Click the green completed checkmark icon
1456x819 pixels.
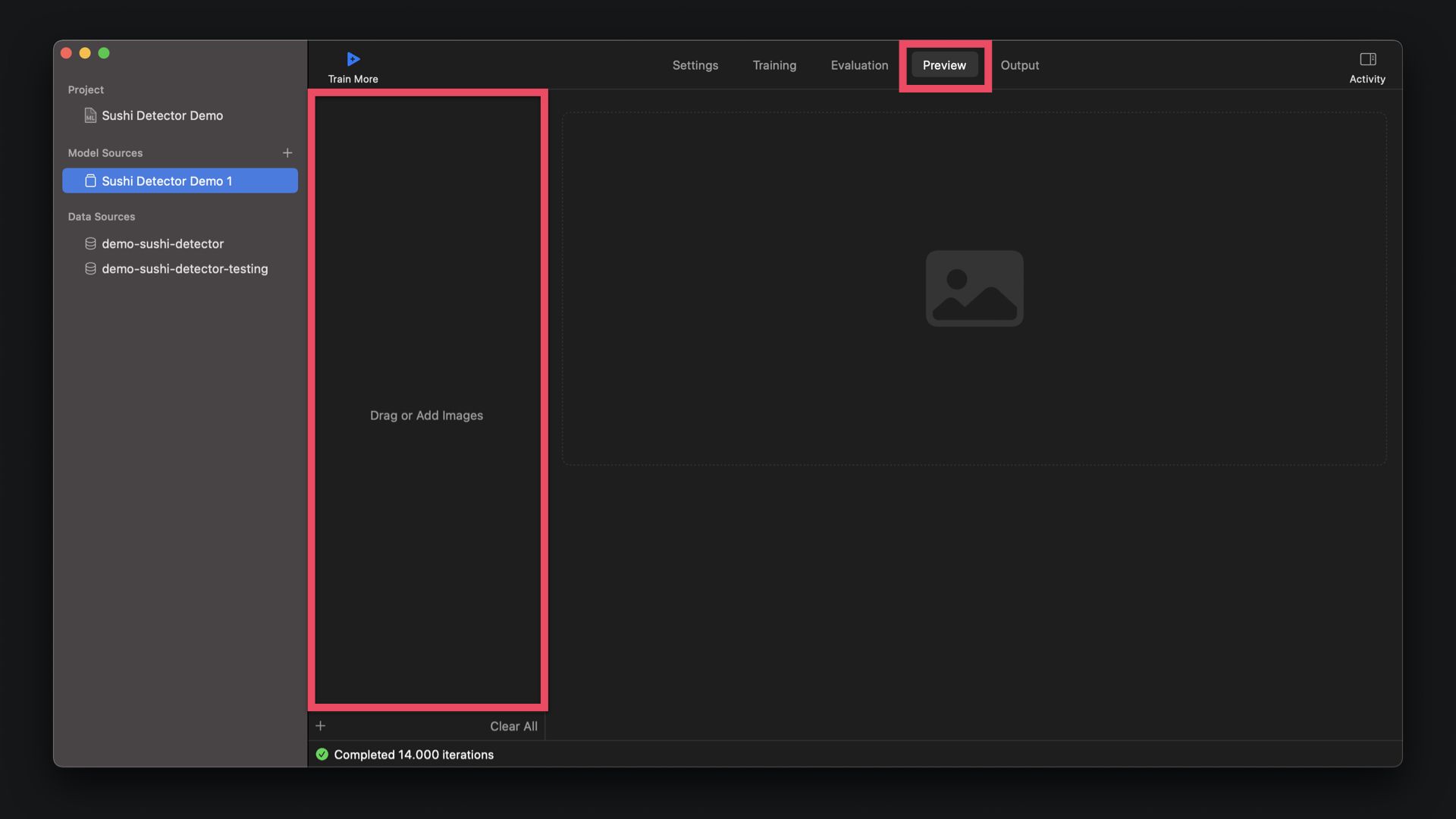click(x=322, y=755)
